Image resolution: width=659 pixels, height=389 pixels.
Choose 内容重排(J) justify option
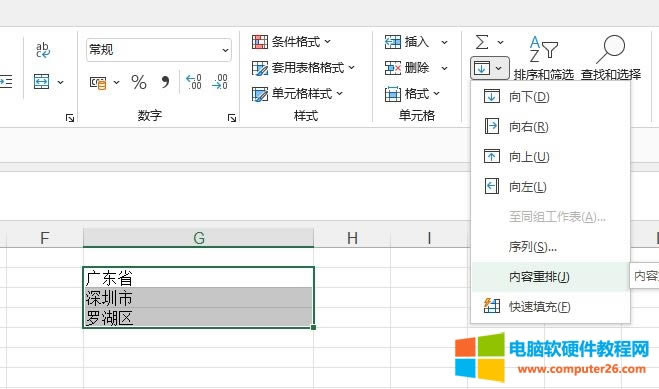tap(551, 276)
